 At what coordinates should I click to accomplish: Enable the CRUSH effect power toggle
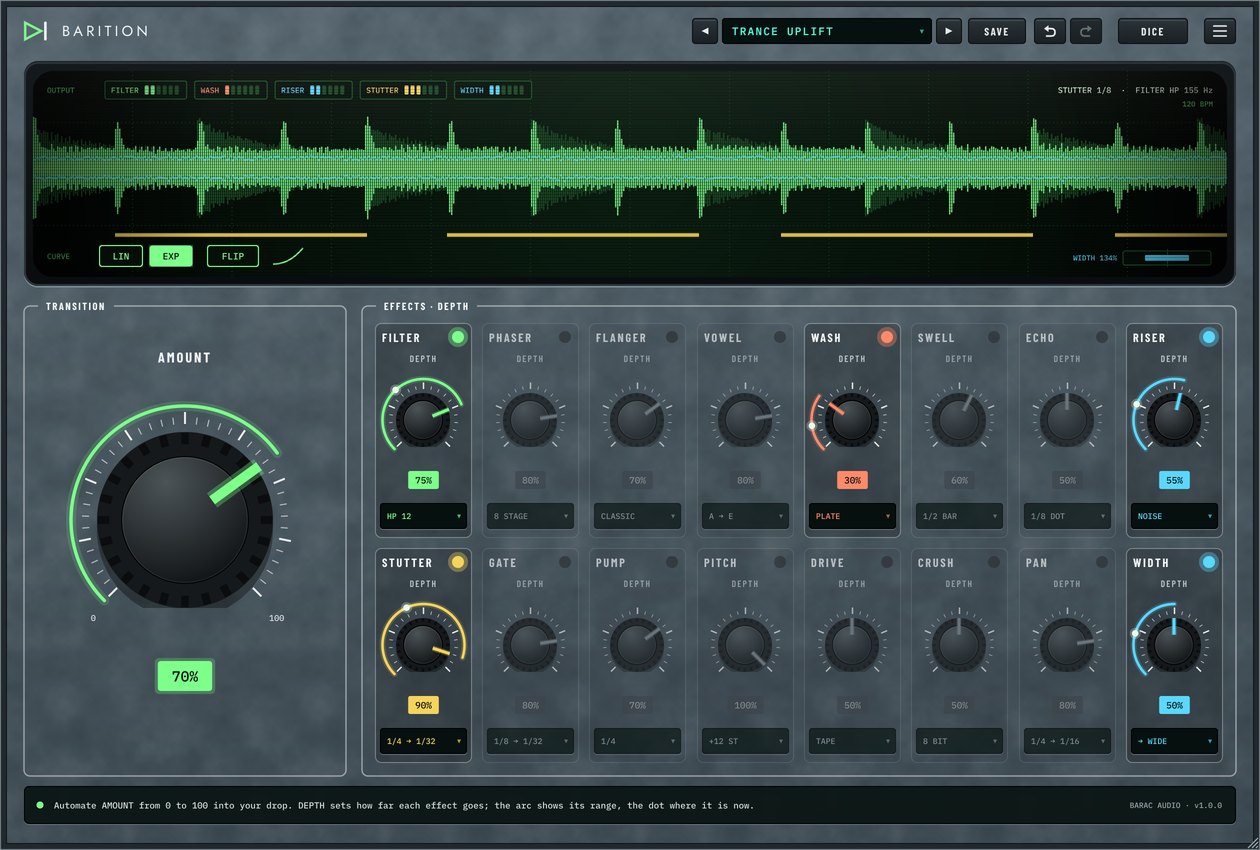point(994,562)
